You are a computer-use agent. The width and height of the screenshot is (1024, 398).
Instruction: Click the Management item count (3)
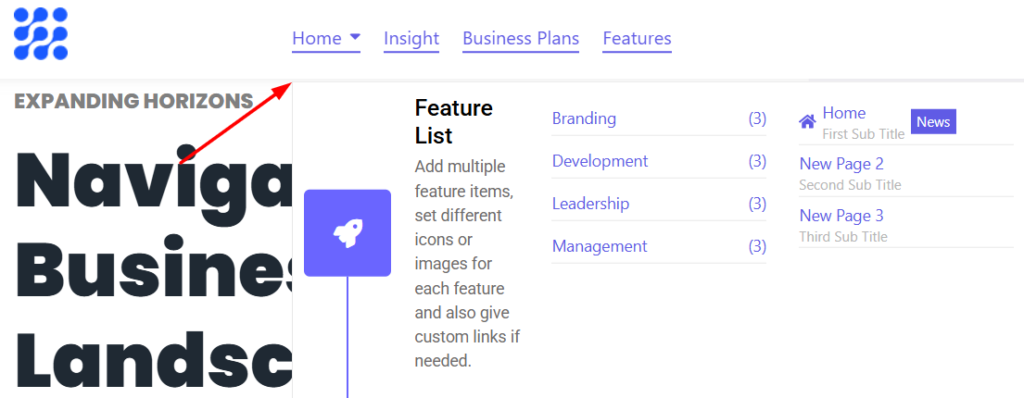(x=757, y=246)
